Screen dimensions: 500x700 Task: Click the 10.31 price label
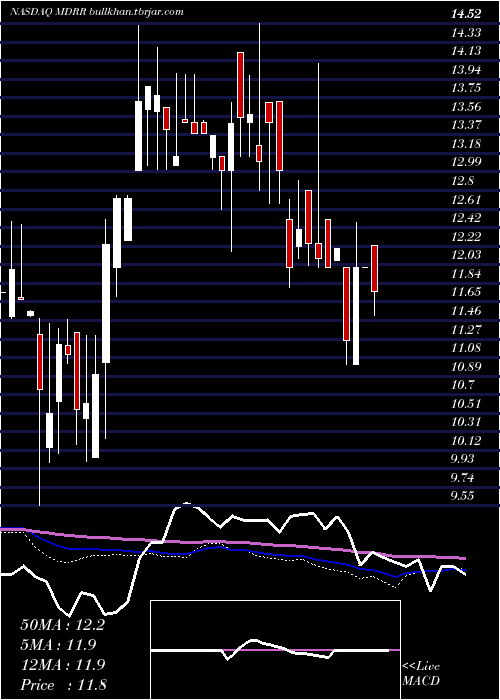pos(466,421)
